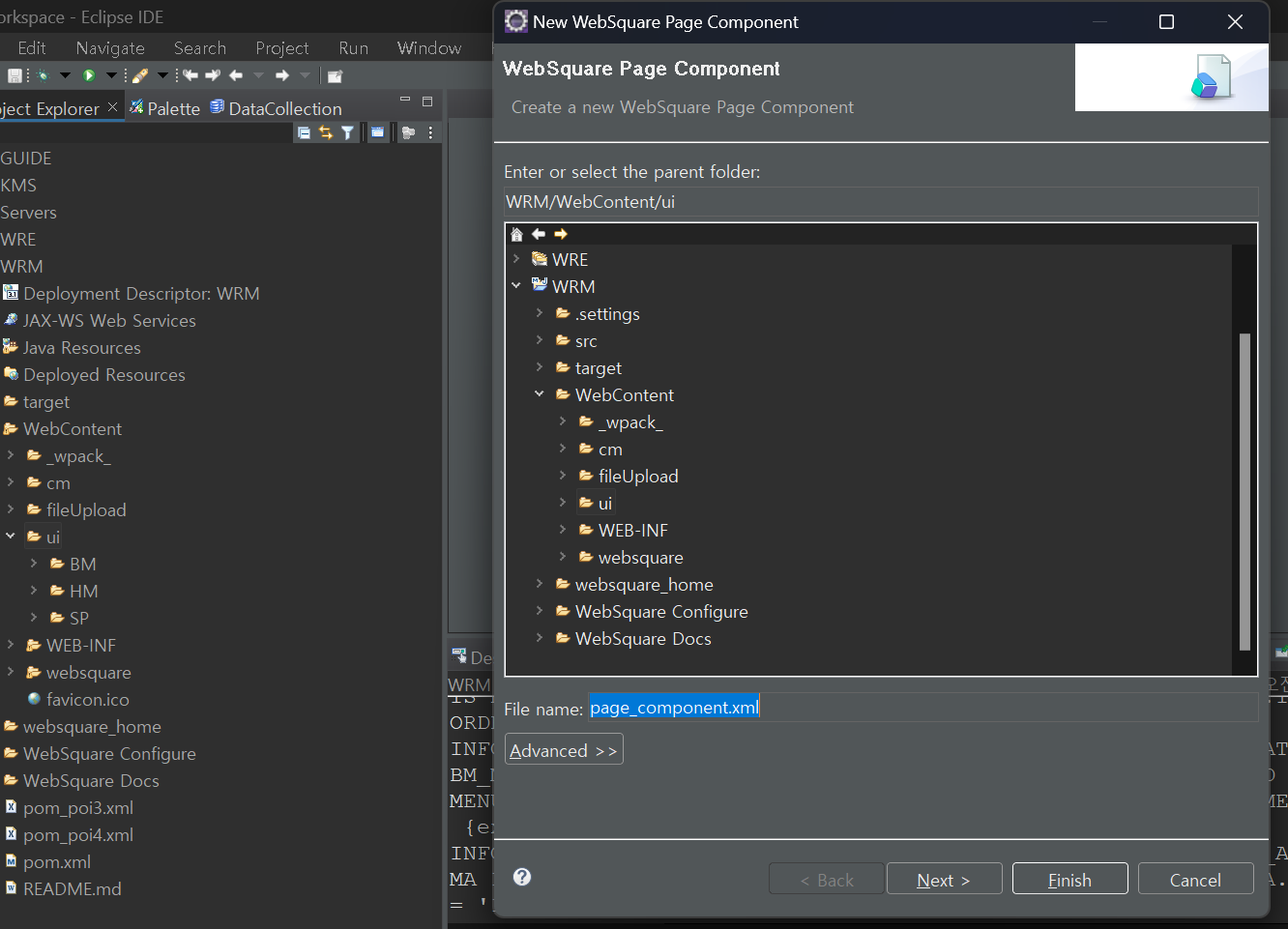Open the Window menu
Image resolution: width=1288 pixels, height=929 pixels.
pyautogui.click(x=429, y=47)
